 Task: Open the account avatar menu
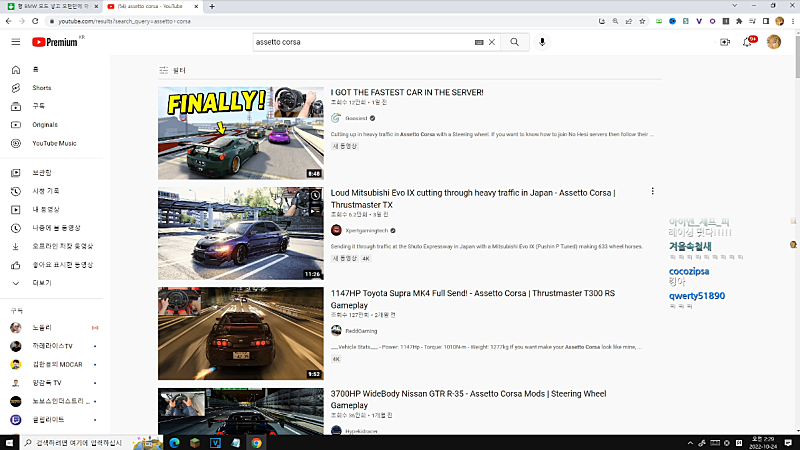point(773,42)
